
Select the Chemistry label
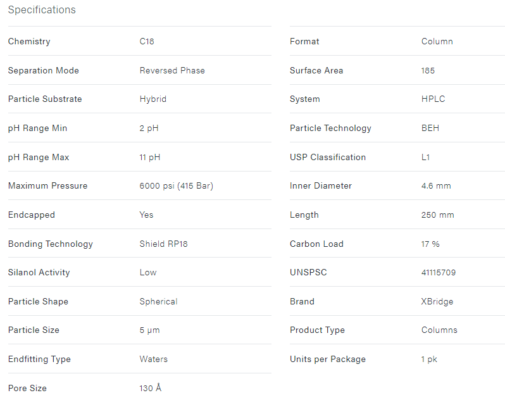(29, 42)
